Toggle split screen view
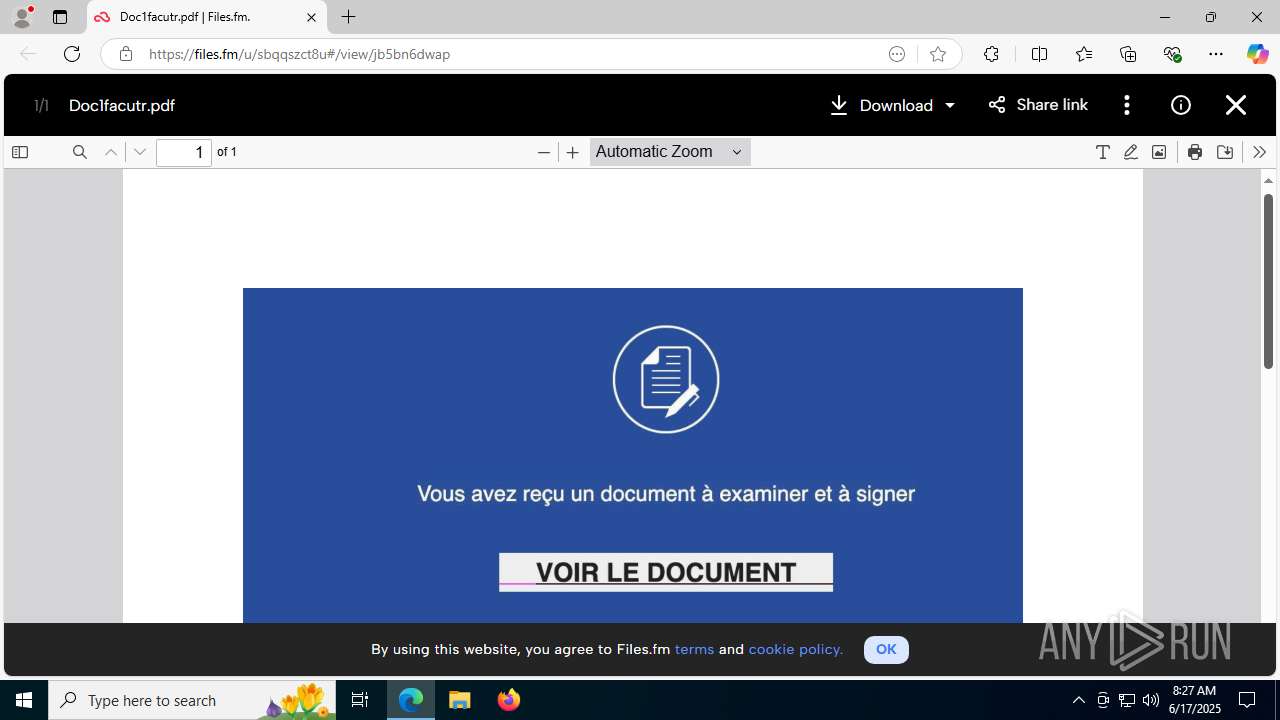The height and width of the screenshot is (720, 1280). tap(1039, 54)
